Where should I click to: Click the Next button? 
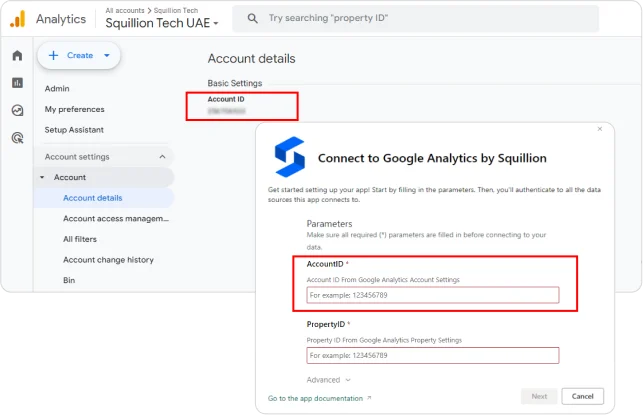point(539,396)
